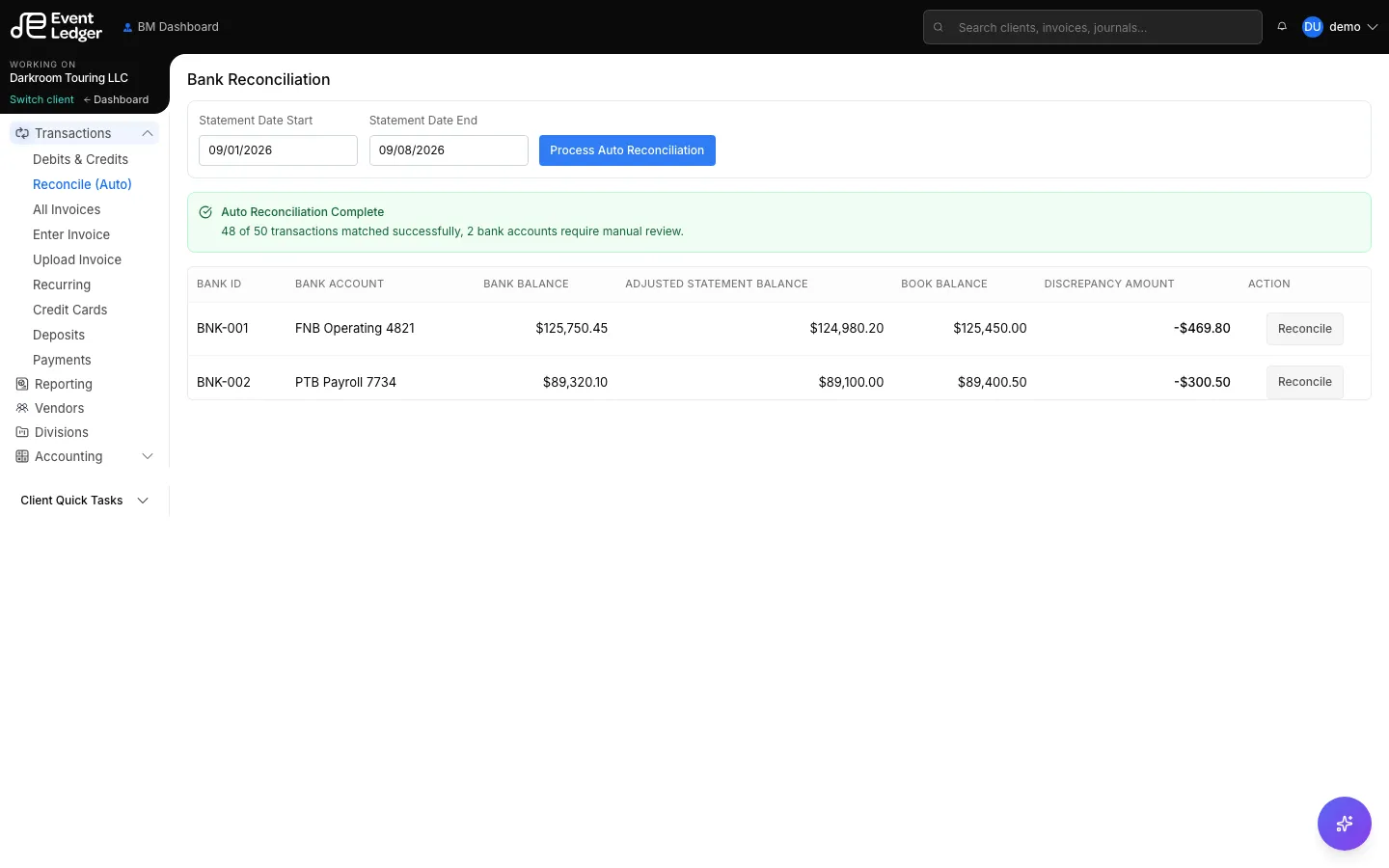
Task: Click the Switch client link
Action: coord(41,99)
